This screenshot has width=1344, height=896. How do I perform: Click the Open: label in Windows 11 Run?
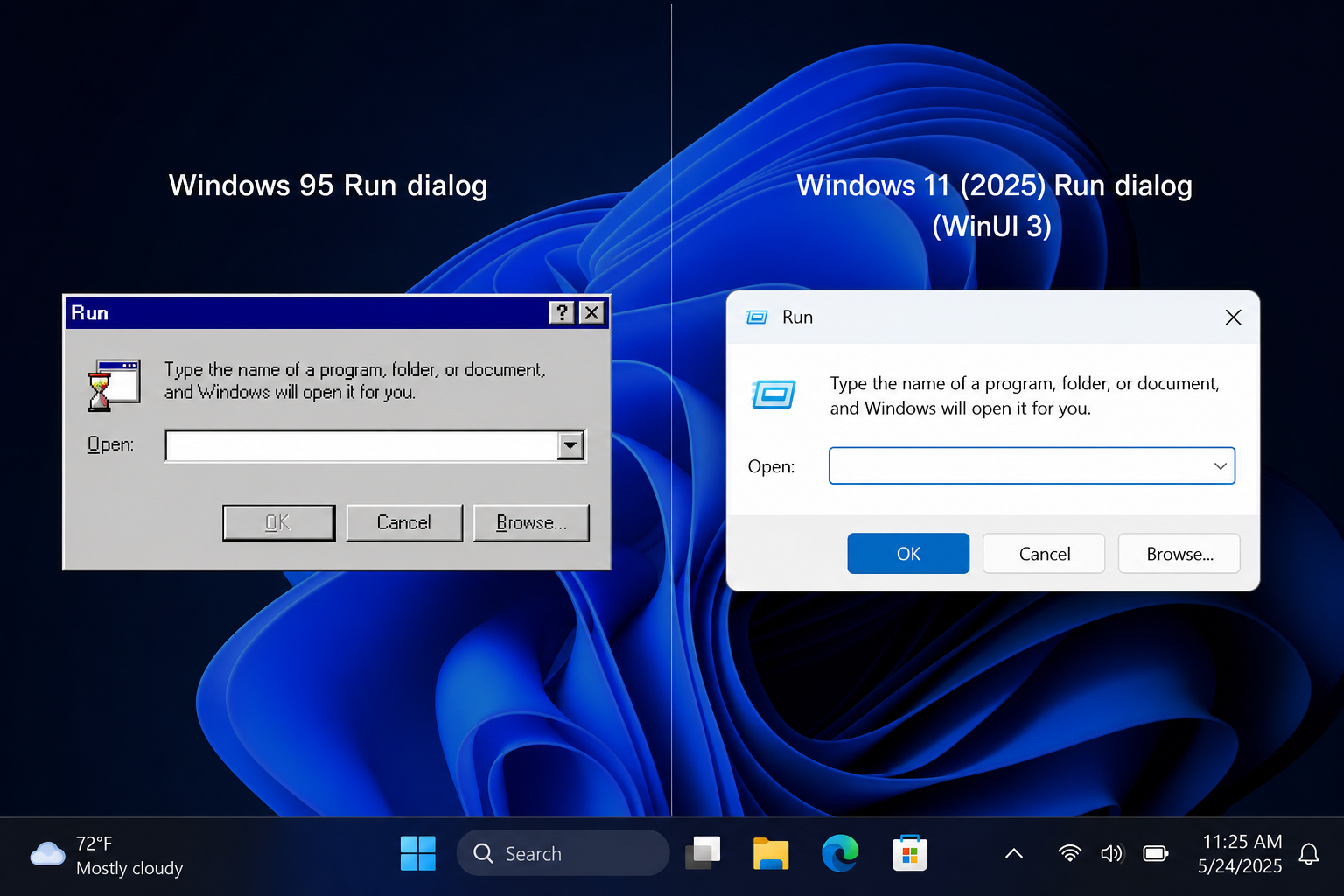coord(771,466)
